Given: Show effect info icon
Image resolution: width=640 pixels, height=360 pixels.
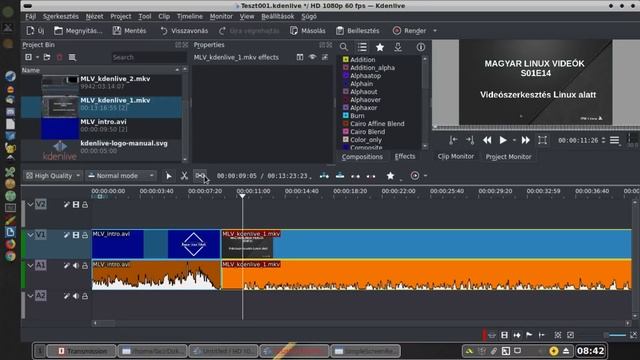Looking at the screenshot, I should tap(421, 47).
